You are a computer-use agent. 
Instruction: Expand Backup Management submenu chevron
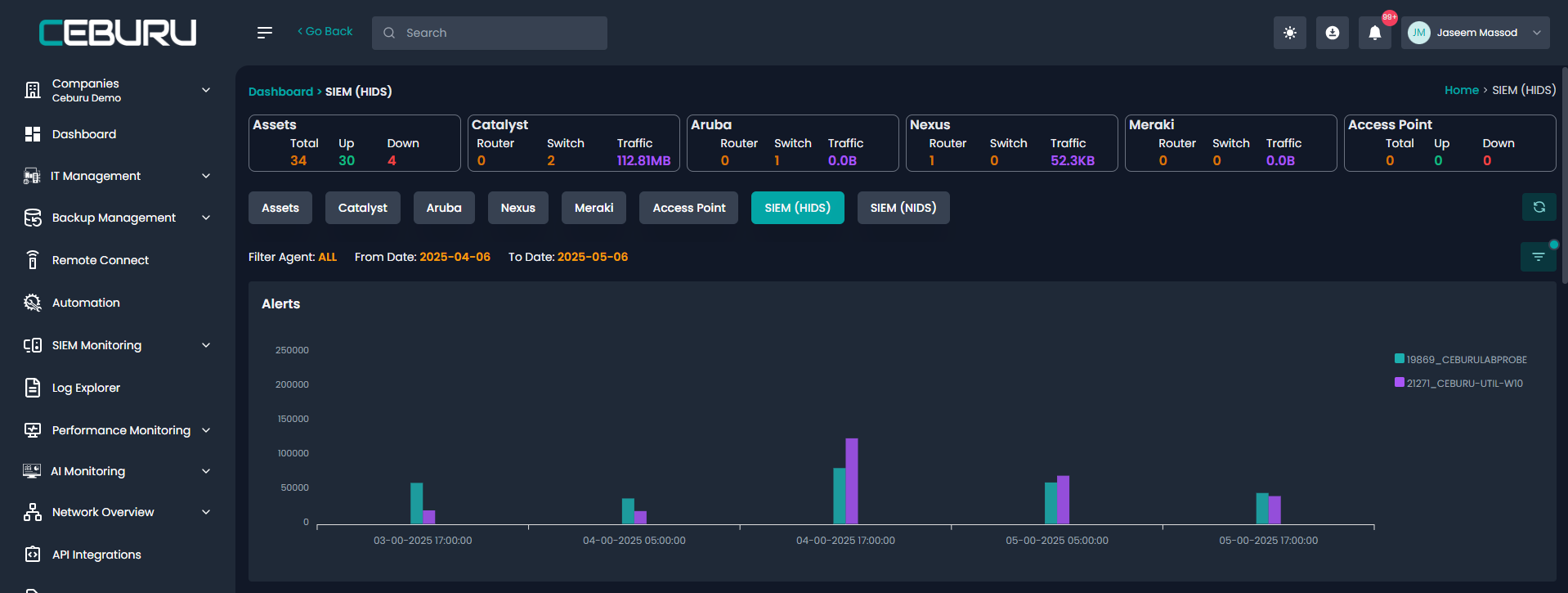point(206,218)
